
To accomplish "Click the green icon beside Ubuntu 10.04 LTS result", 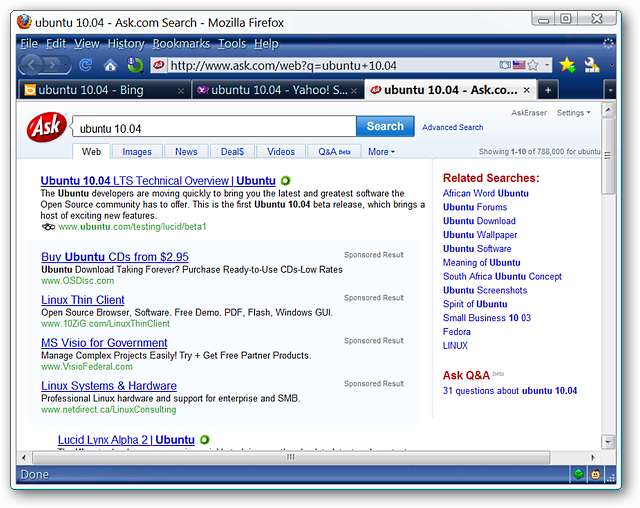I will coord(286,180).
